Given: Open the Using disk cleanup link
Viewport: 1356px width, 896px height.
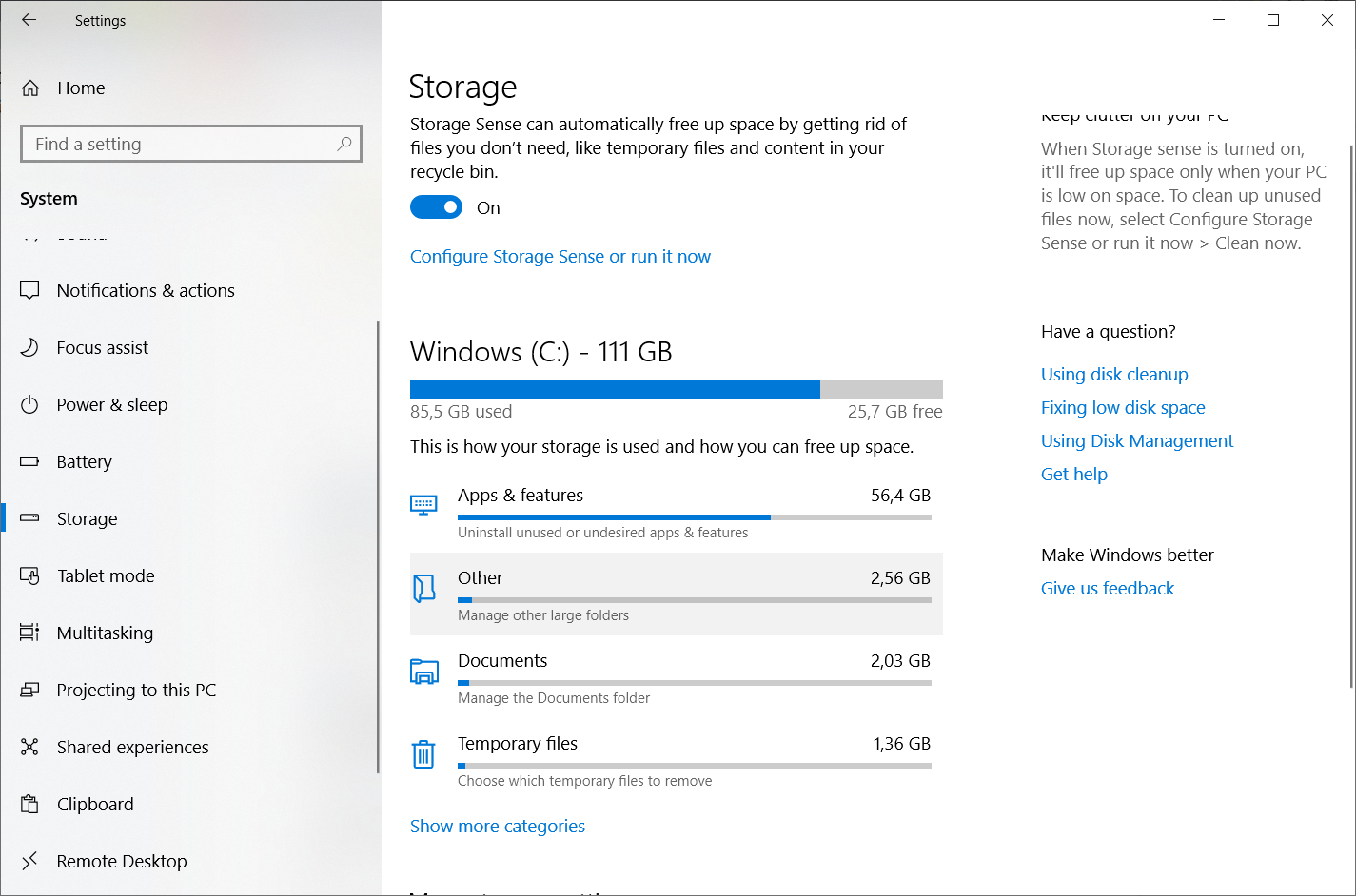Looking at the screenshot, I should [1114, 375].
